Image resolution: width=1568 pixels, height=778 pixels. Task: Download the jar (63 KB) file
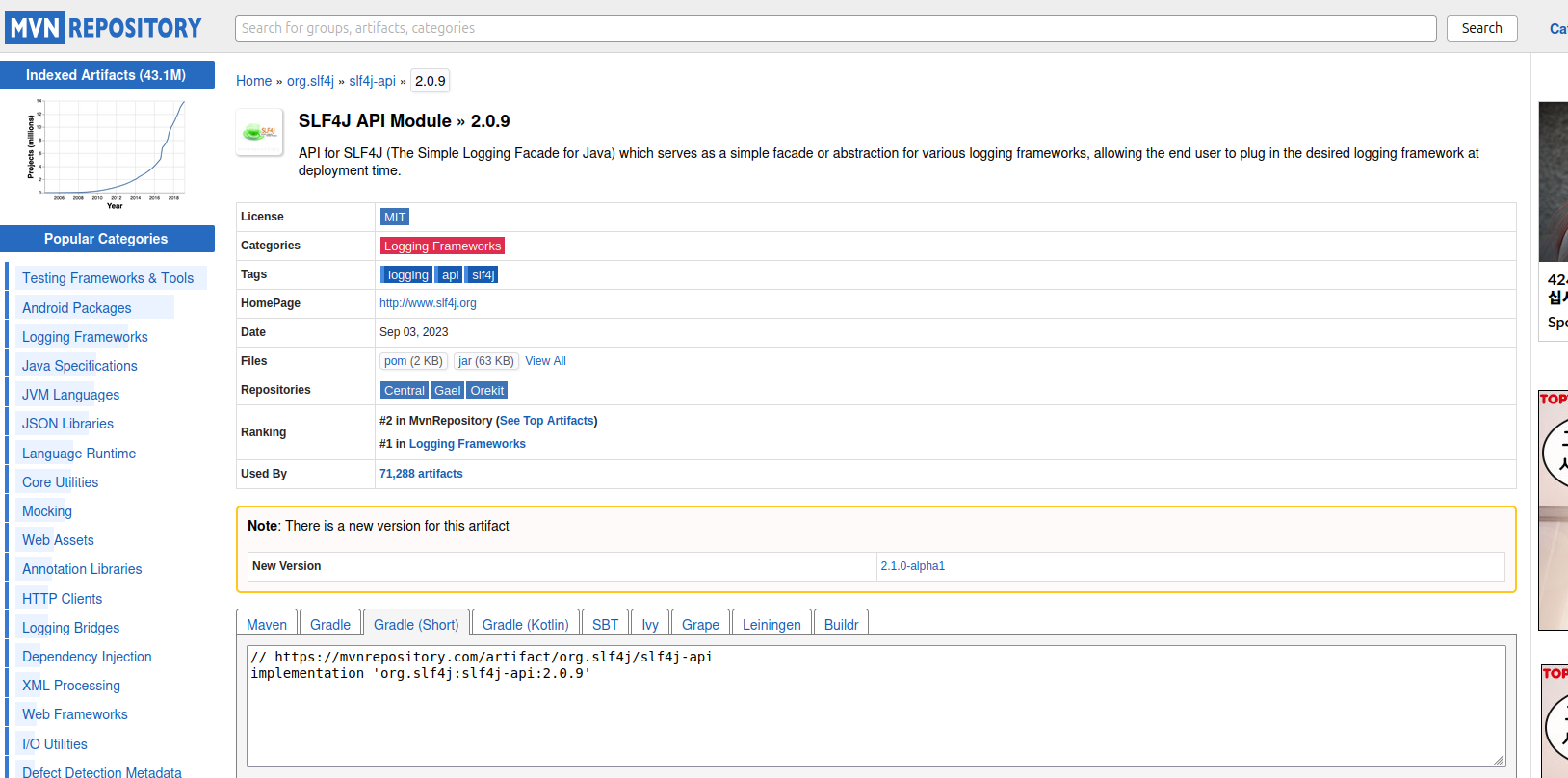click(486, 361)
